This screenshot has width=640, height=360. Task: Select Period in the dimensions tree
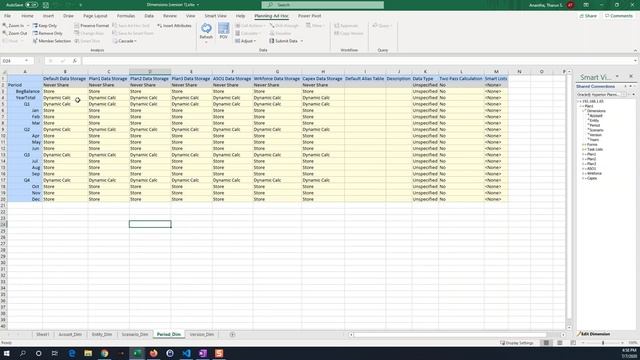click(x=595, y=125)
